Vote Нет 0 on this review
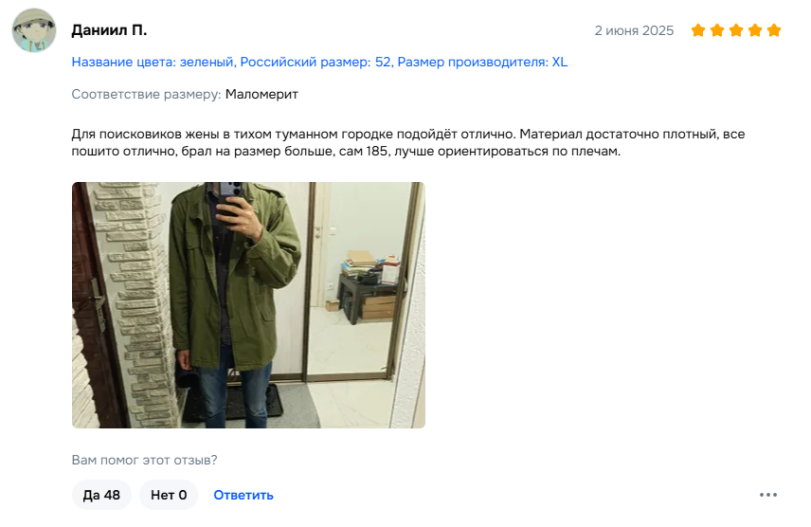Screen dimensions: 811x527 pyautogui.click(x=169, y=495)
